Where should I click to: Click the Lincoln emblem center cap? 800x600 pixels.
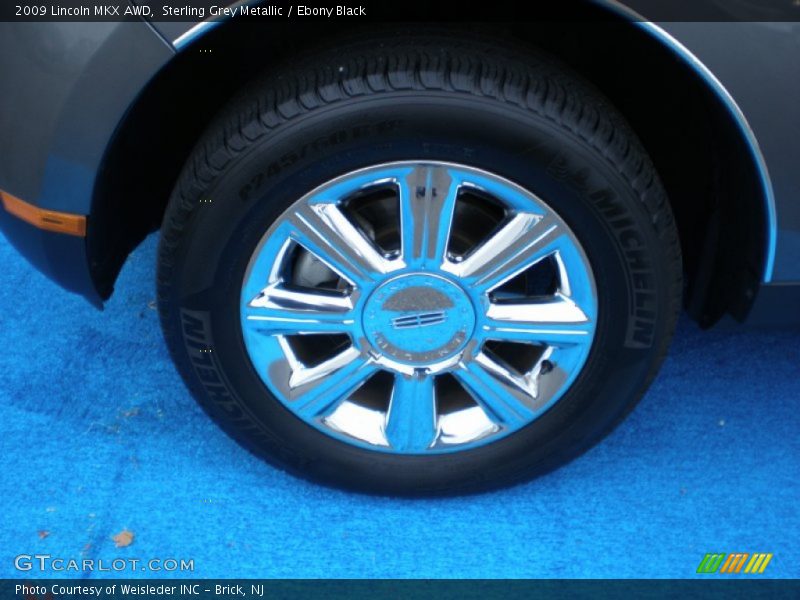point(418,319)
